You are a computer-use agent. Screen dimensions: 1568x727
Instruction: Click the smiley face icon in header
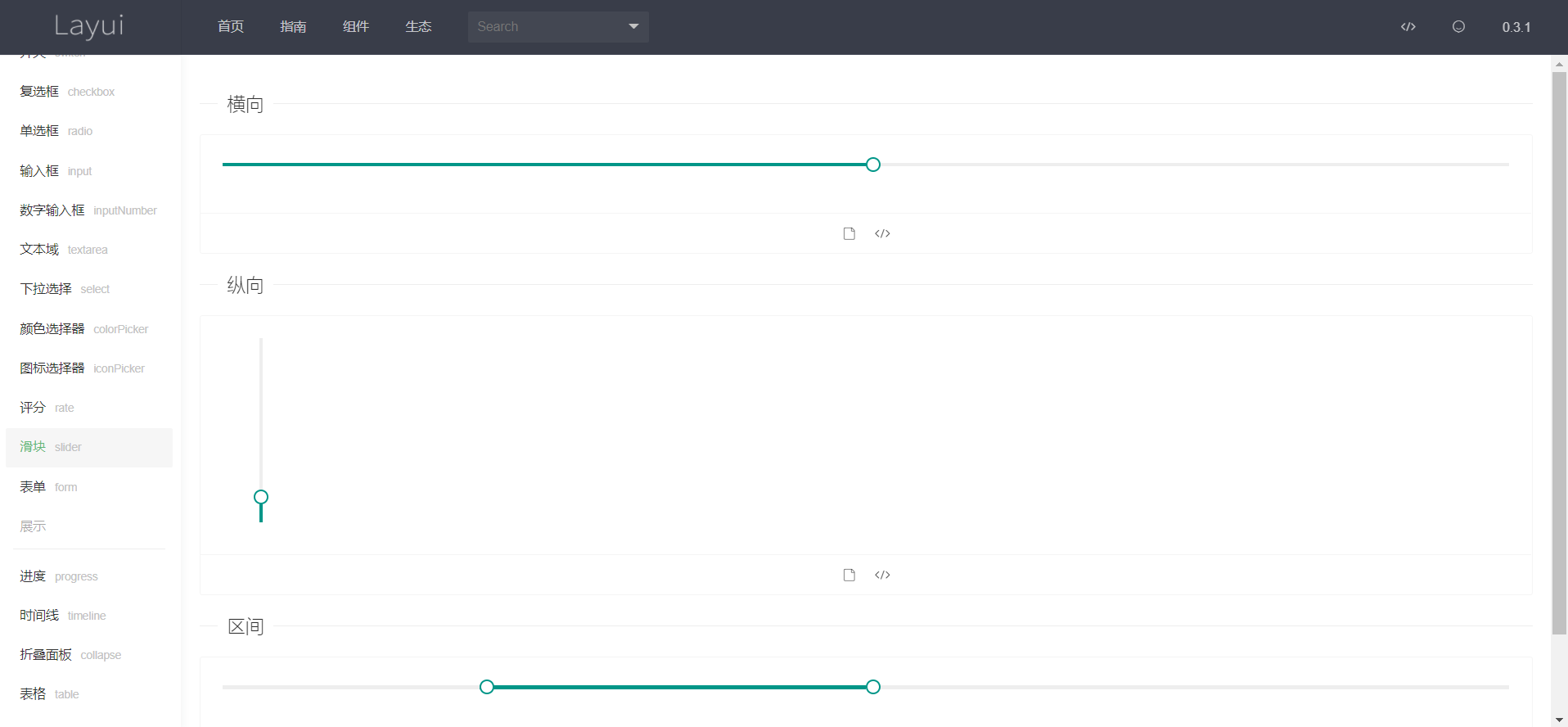1458,27
